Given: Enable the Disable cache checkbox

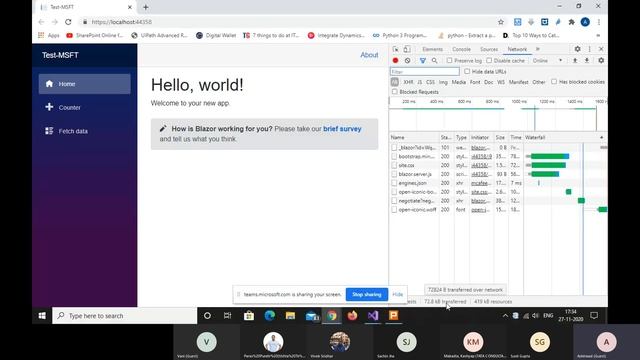Looking at the screenshot, I should click(489, 60).
